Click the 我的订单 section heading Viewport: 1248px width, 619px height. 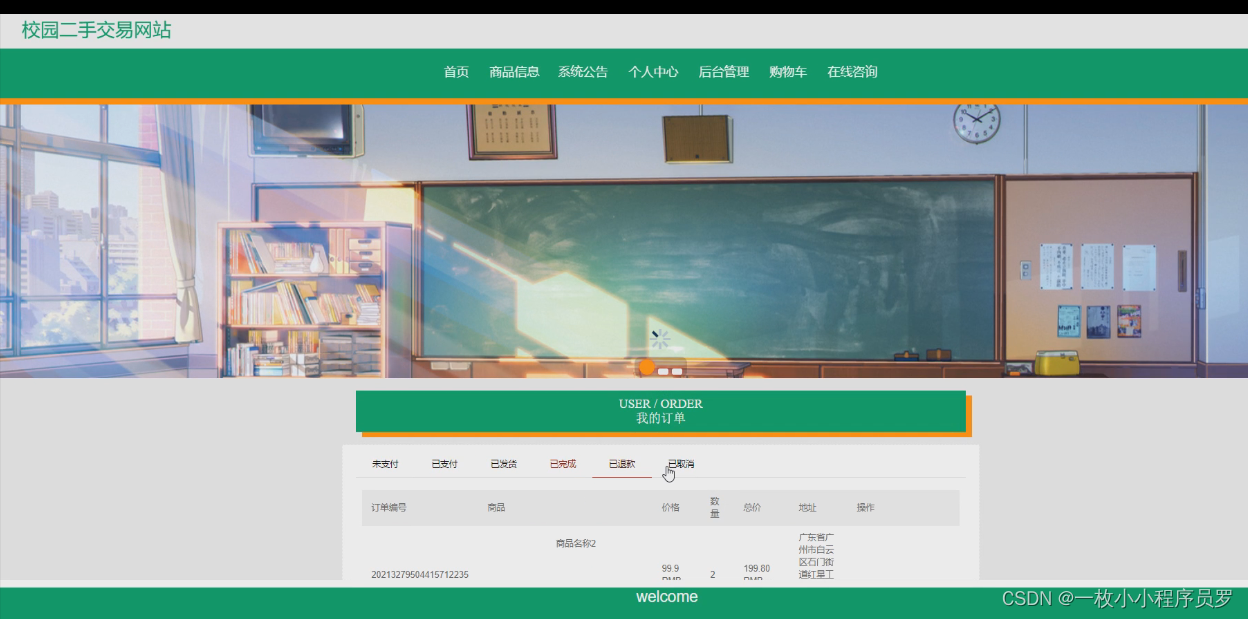[661, 419]
